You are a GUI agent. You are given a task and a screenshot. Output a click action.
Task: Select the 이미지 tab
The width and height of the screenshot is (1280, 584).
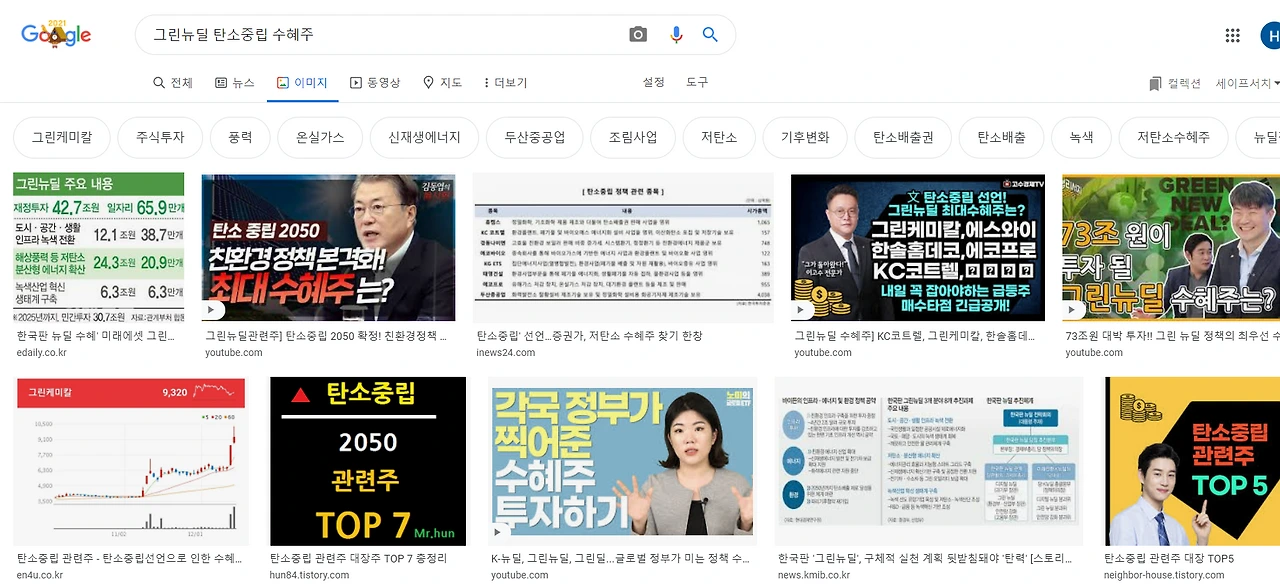pyautogui.click(x=302, y=83)
